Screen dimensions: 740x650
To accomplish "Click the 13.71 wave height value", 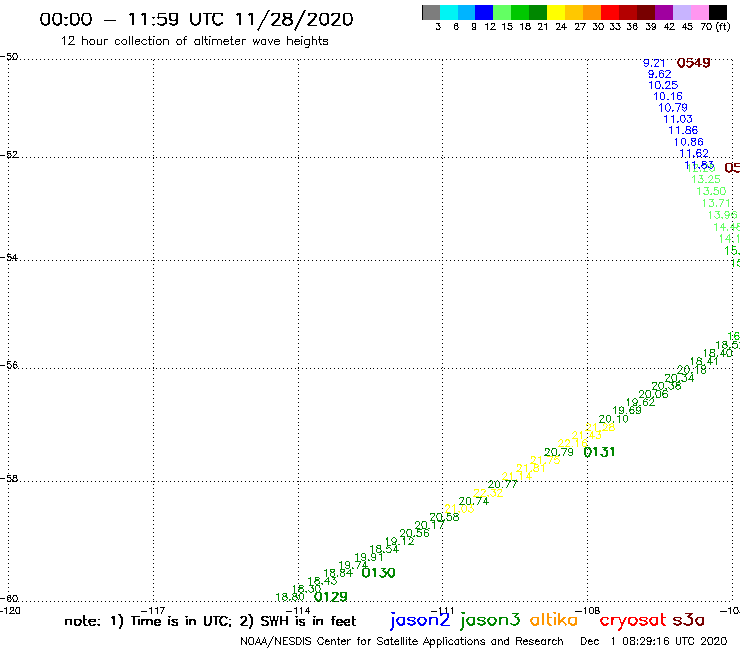I will [716, 203].
